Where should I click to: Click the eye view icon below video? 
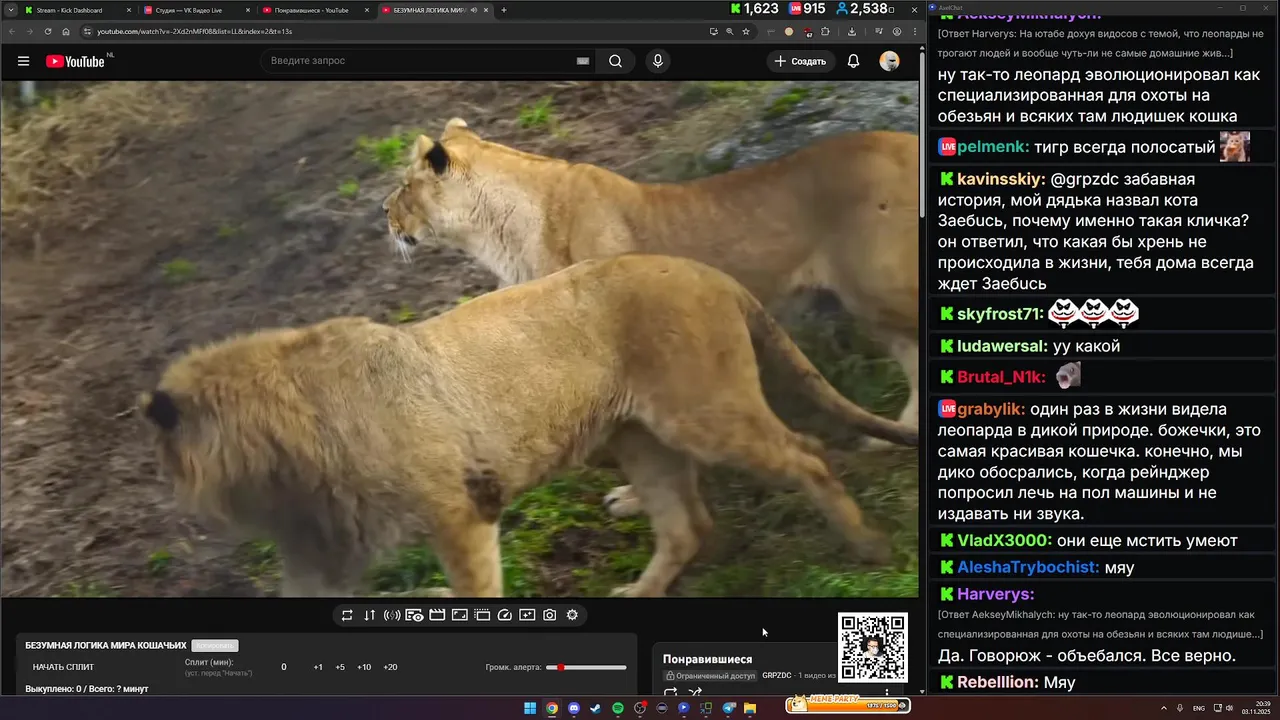[x=414, y=615]
